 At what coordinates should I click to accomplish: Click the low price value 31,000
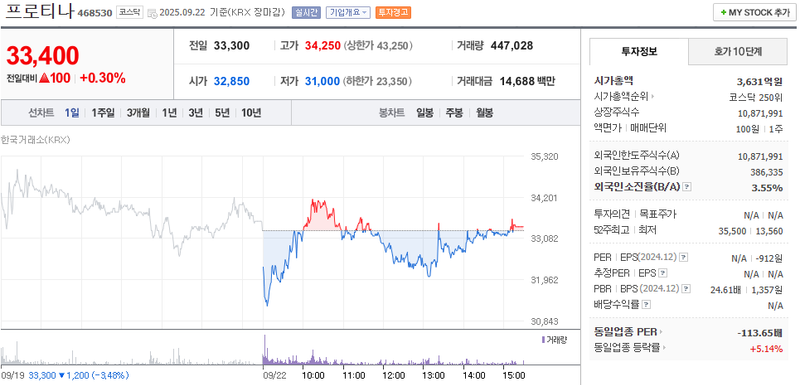tap(322, 81)
